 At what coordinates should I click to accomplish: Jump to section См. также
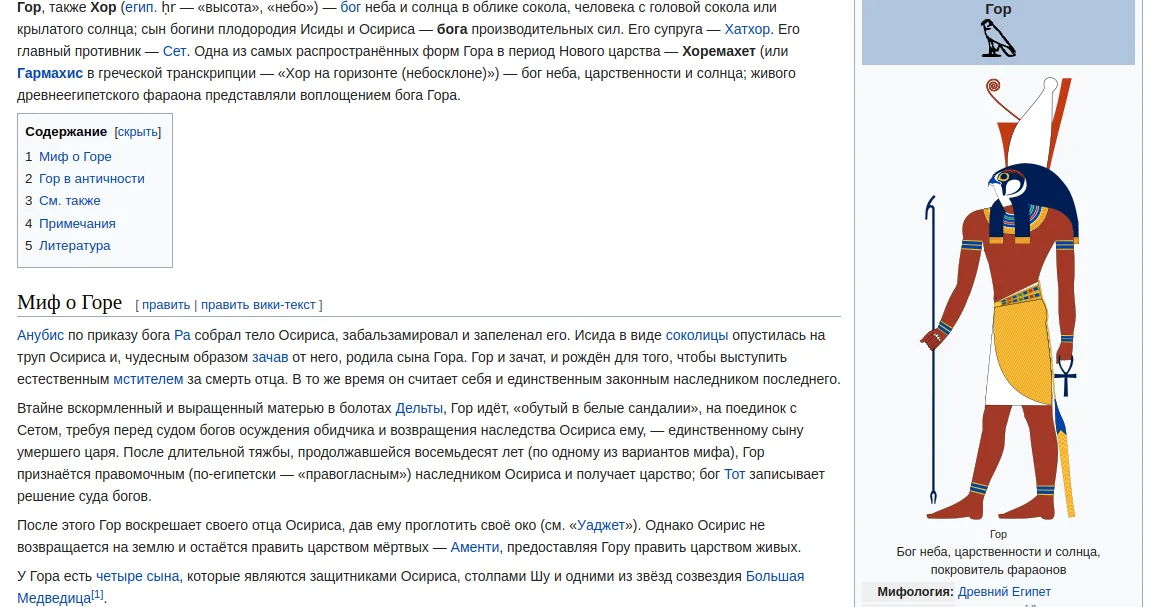tap(70, 200)
